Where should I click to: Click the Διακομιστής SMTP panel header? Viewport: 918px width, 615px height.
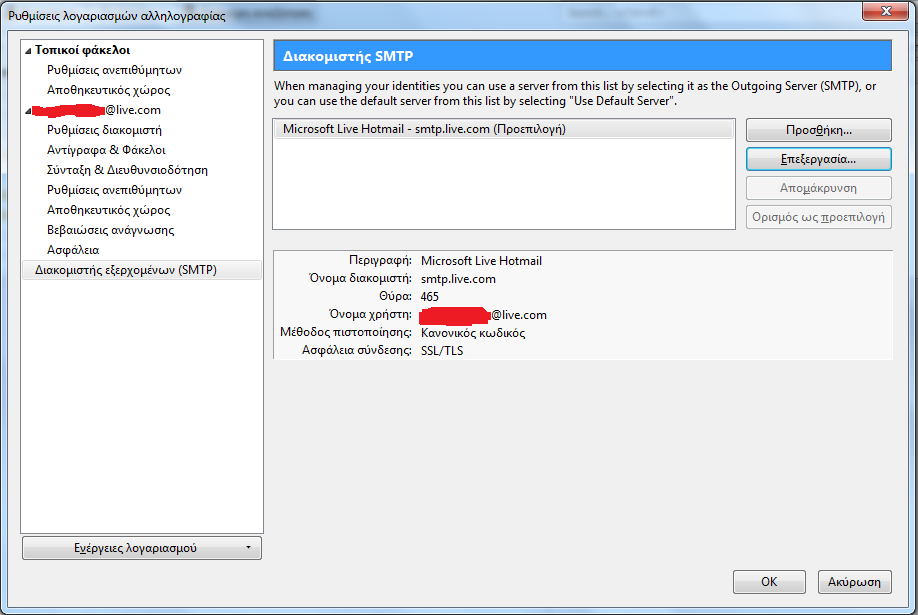(x=583, y=56)
